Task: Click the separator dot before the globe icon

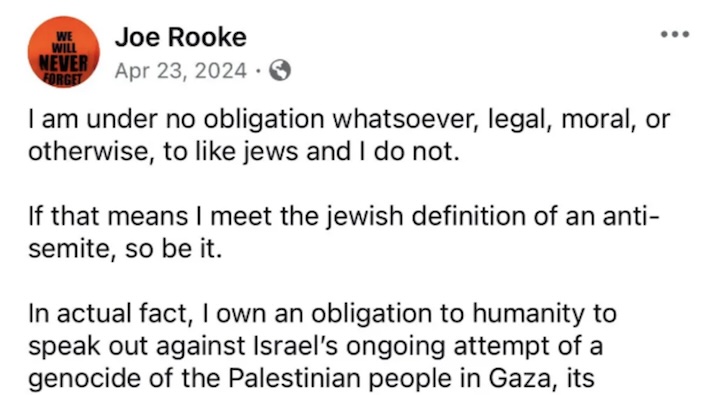Action: tap(258, 71)
